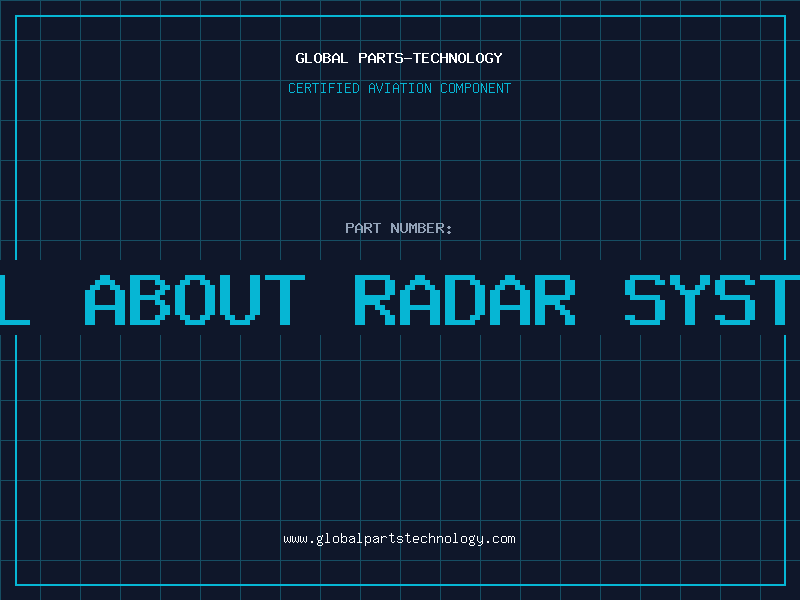Screen dimensions: 800x600
Task: Click the word GLOBAL in the header
Action: tap(322, 58)
